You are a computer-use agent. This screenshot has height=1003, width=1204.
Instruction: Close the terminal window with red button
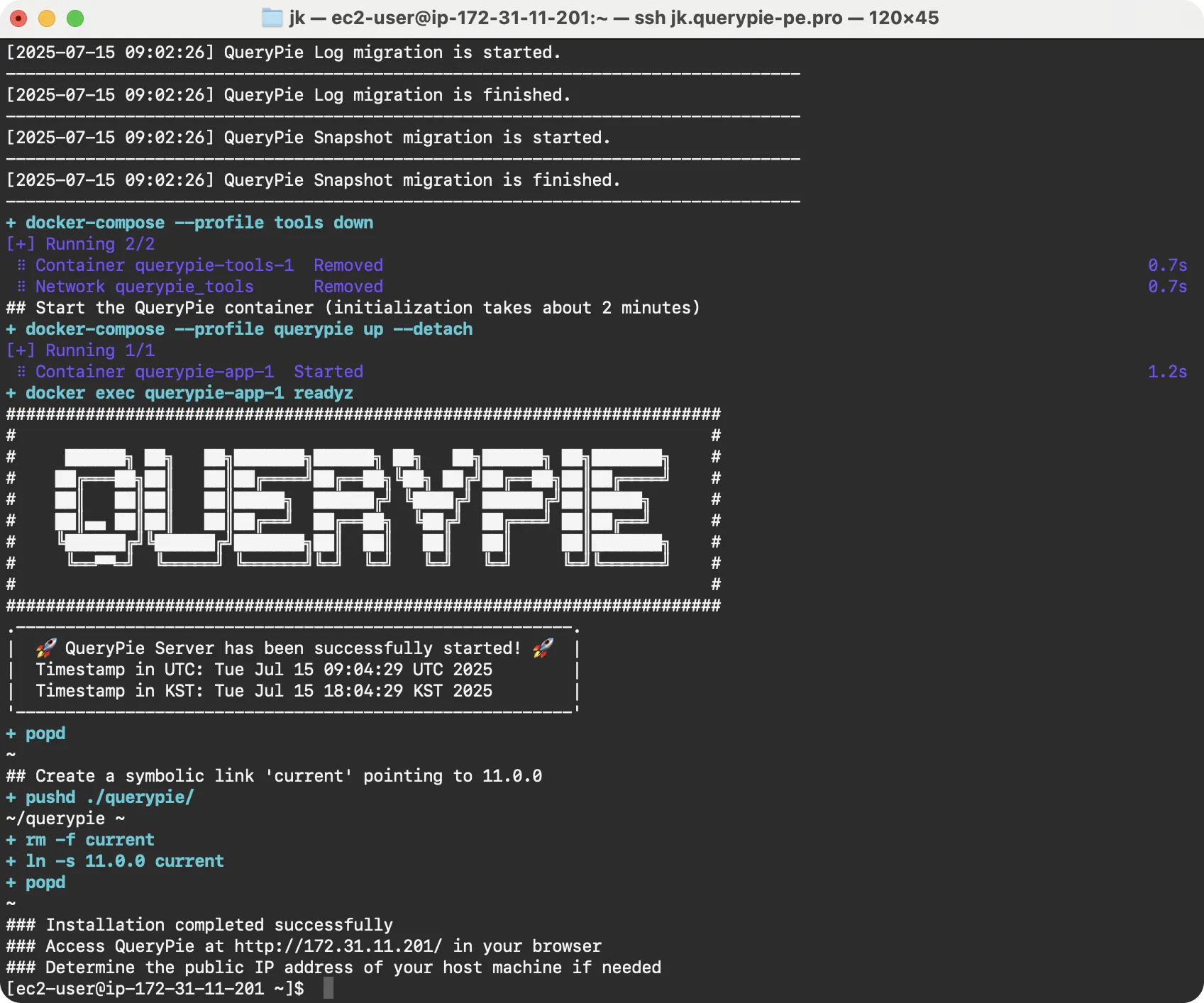tap(19, 18)
